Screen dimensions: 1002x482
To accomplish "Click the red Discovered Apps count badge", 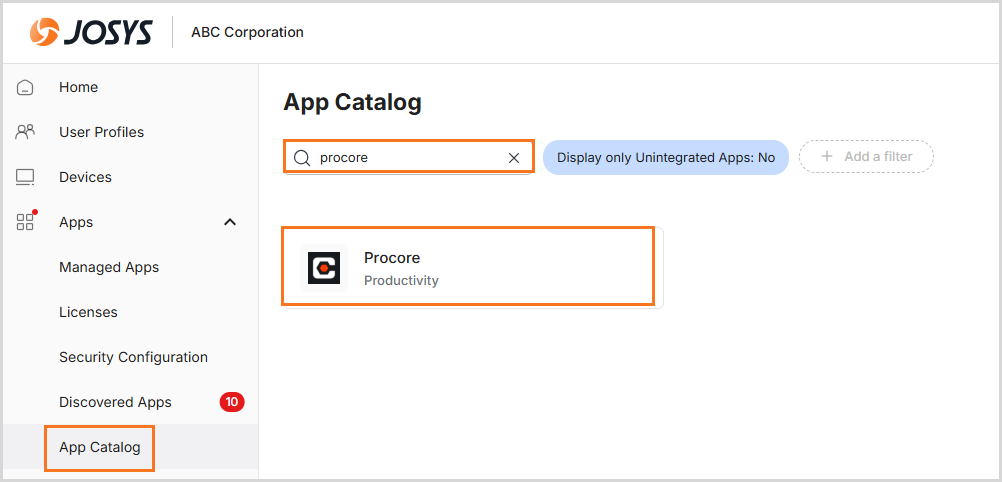I will (232, 402).
